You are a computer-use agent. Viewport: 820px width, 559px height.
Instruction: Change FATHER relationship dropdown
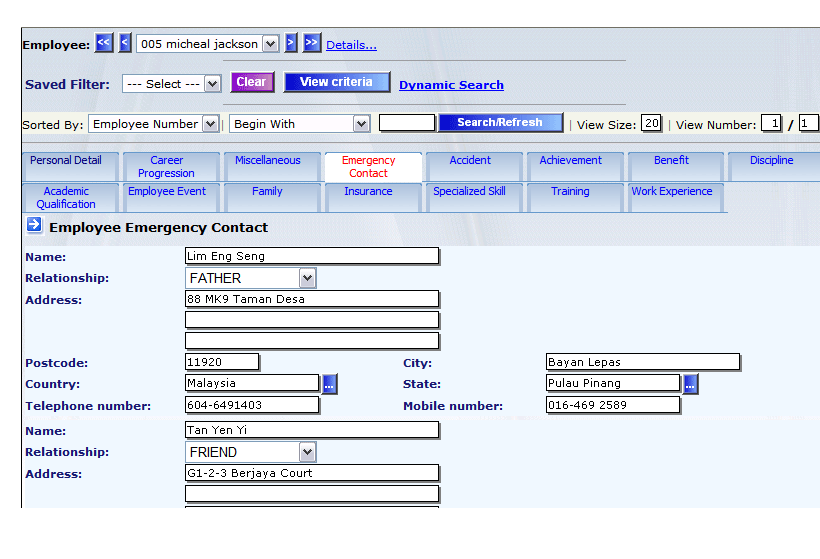point(307,278)
